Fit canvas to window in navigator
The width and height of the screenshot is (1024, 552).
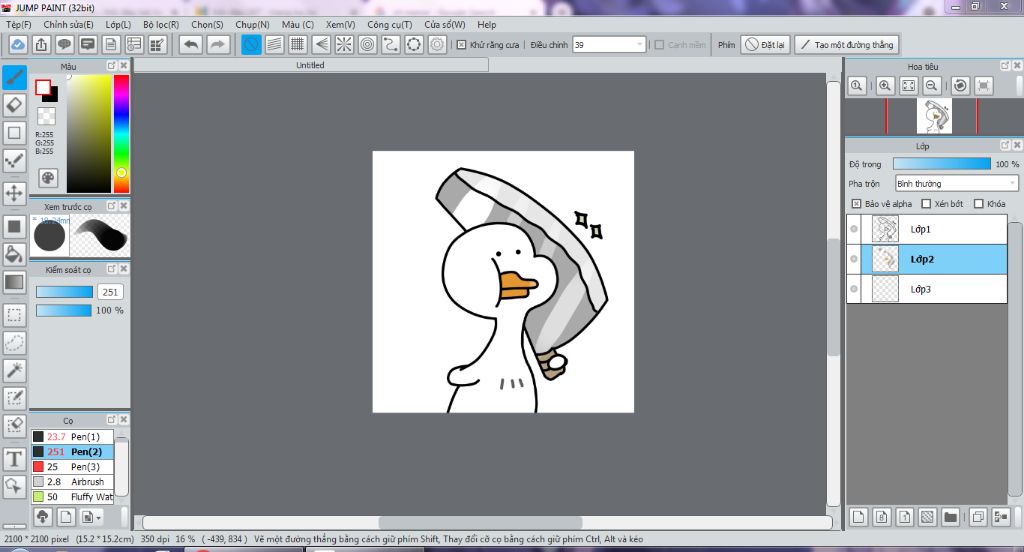(x=908, y=86)
